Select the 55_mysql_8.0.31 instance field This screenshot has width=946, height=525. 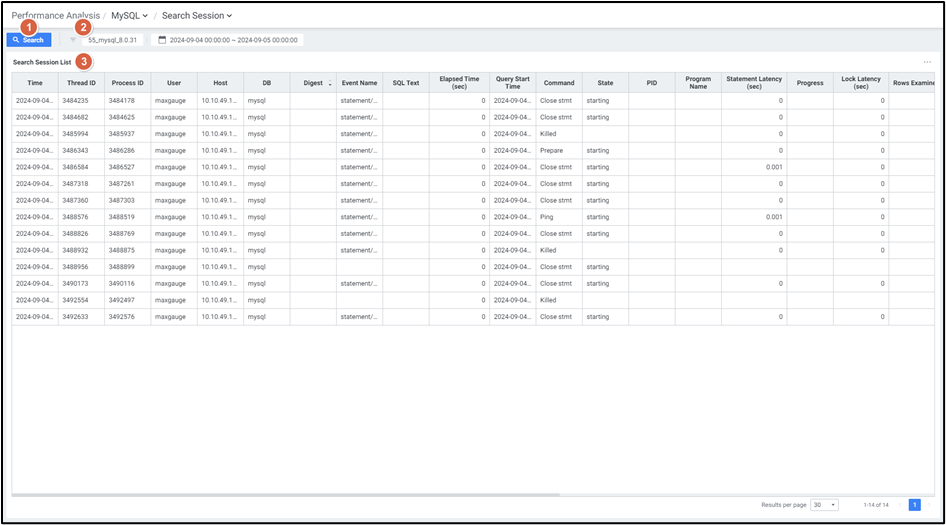tap(114, 40)
